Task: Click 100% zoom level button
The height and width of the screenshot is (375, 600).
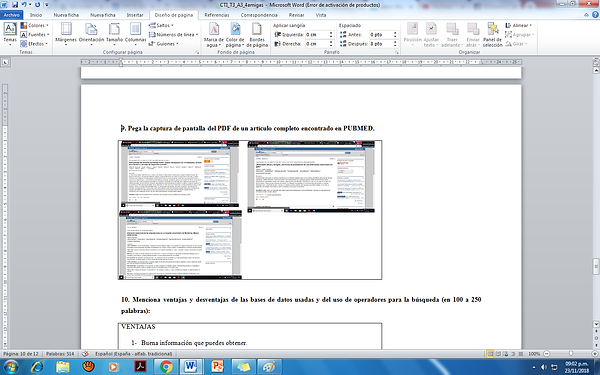Action: tap(534, 354)
